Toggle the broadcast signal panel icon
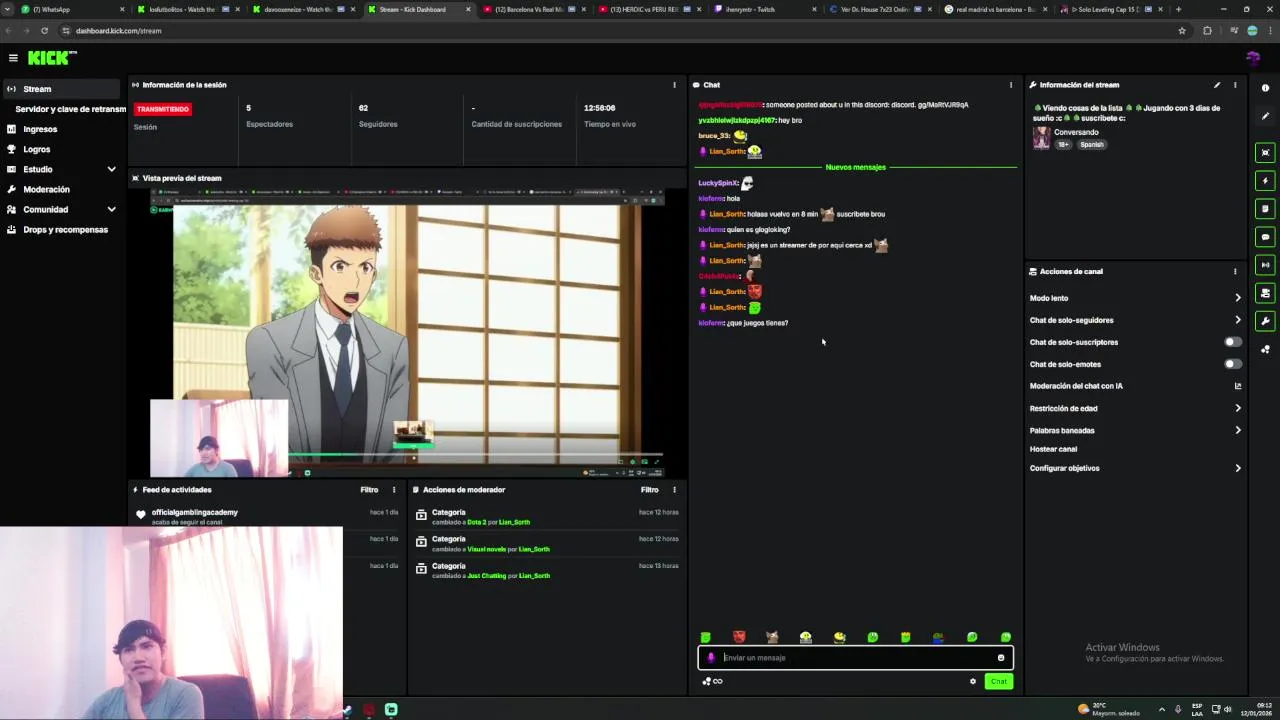The image size is (1280, 720). 1265,265
